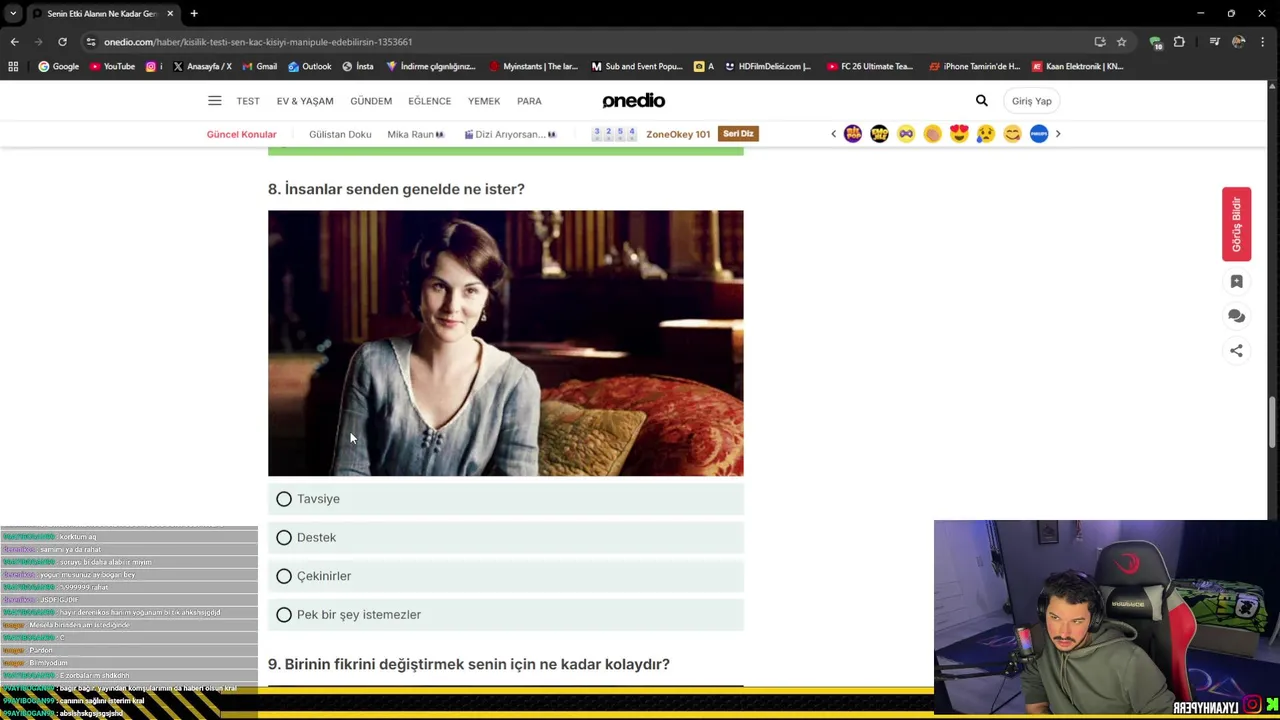Open the FC 26 Ultimate Team bookmark

[x=870, y=67]
